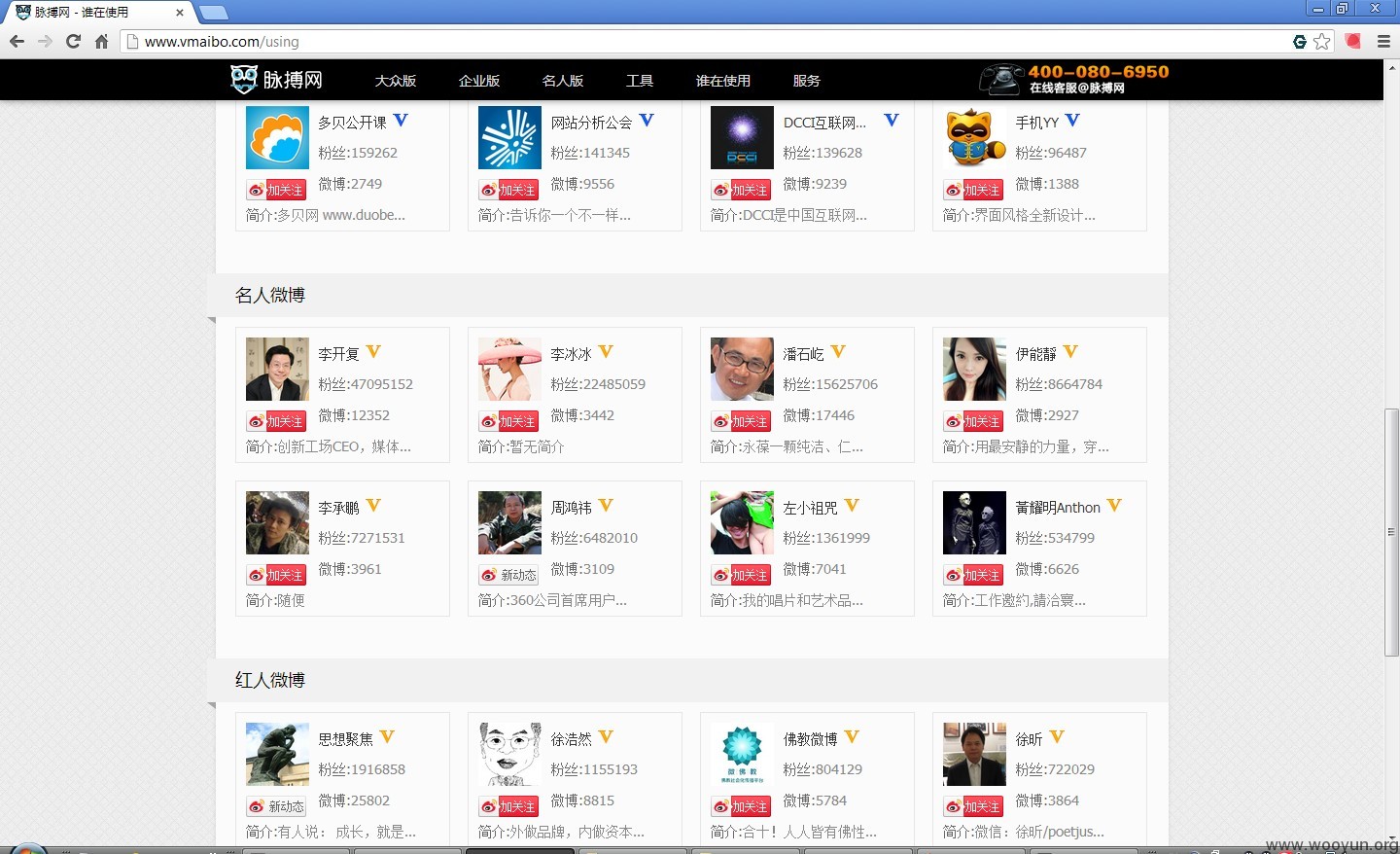The width and height of the screenshot is (1400, 854).
Task: Open the browser home icon
Action: tap(101, 41)
